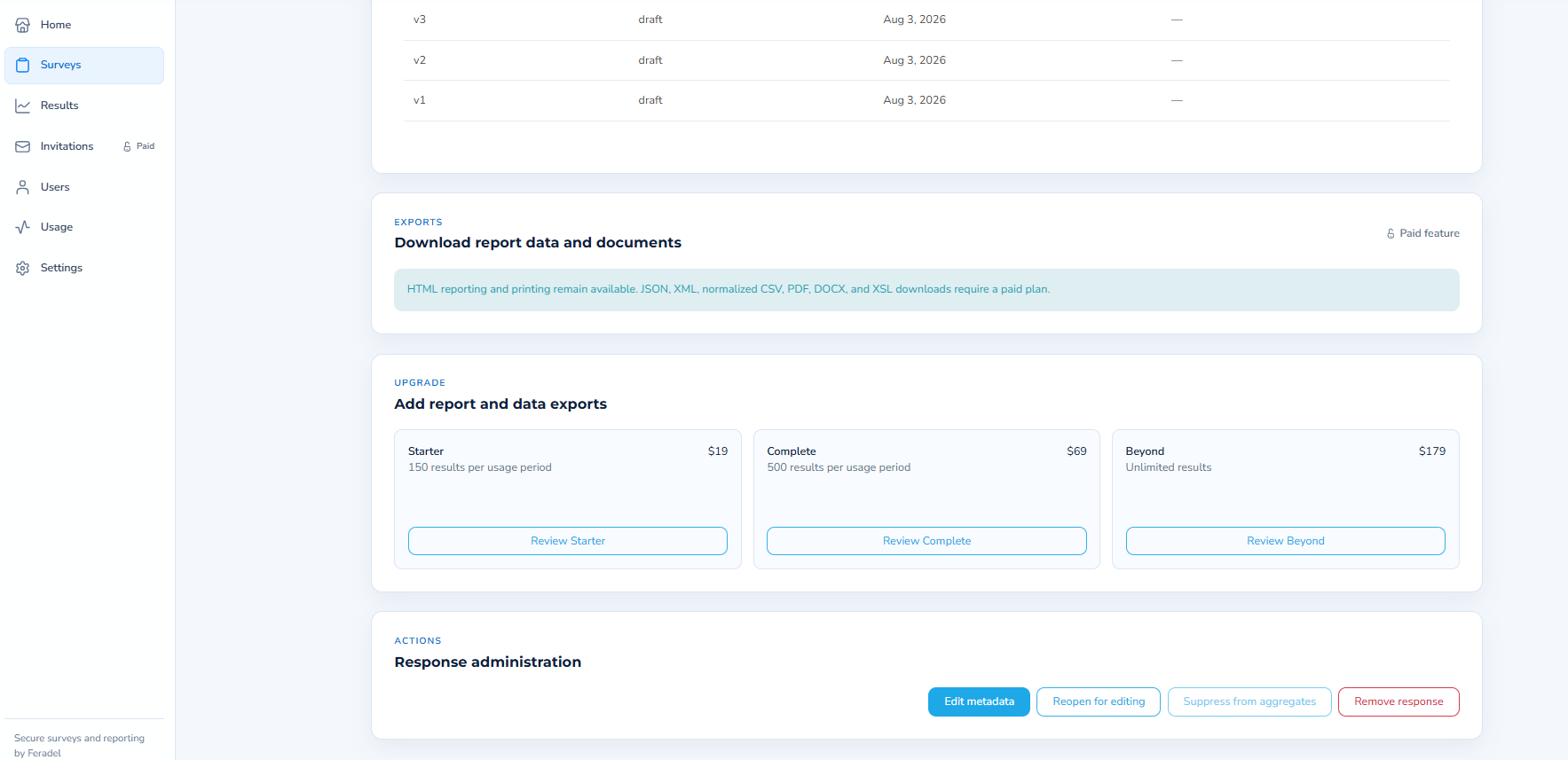
Task: Click the $179 Beyond price
Action: tap(1432, 451)
